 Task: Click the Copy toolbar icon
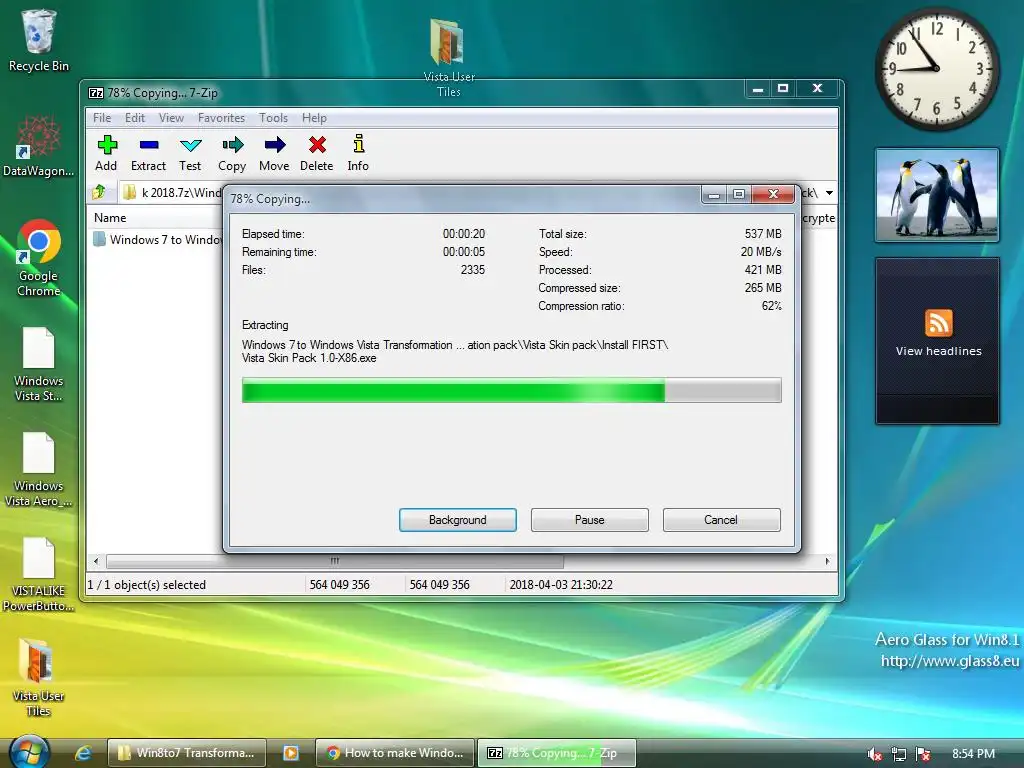[232, 153]
